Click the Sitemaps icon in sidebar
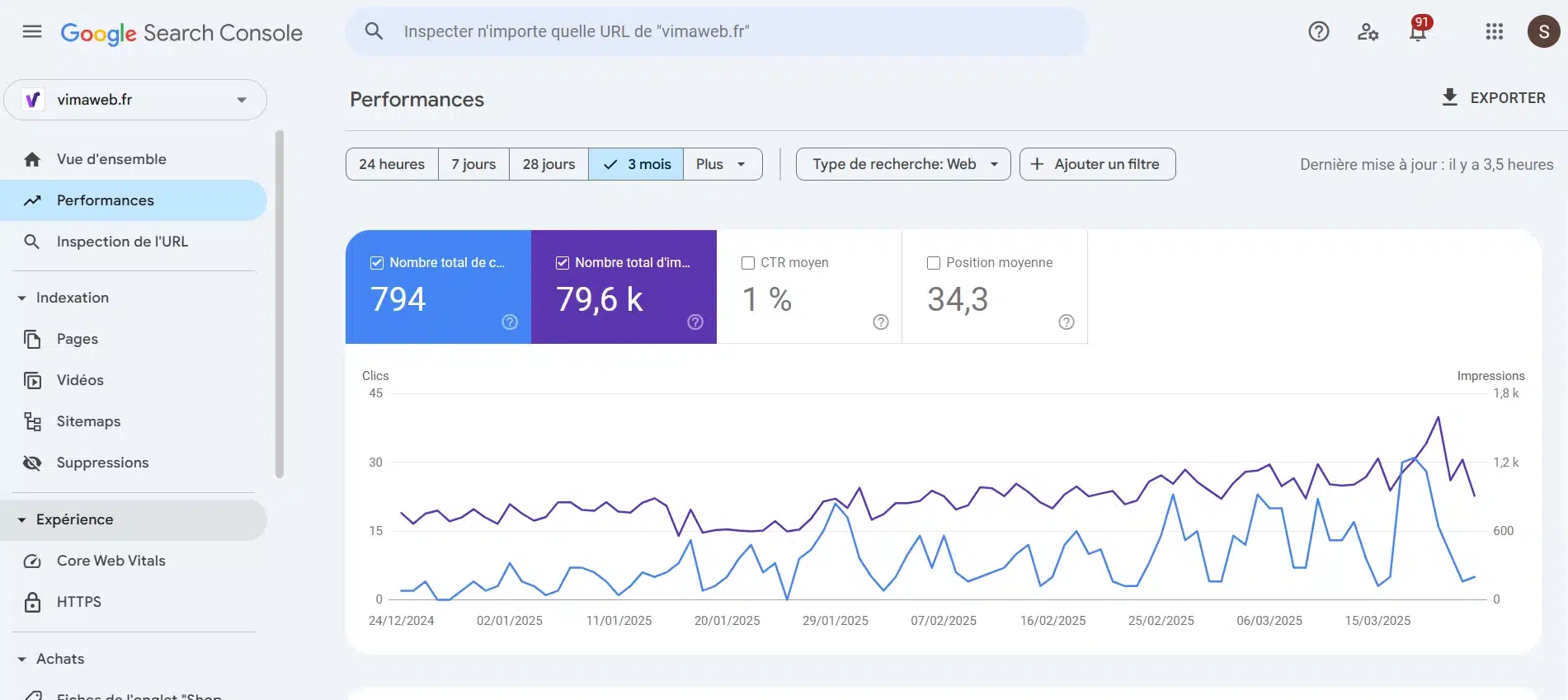 click(32, 422)
